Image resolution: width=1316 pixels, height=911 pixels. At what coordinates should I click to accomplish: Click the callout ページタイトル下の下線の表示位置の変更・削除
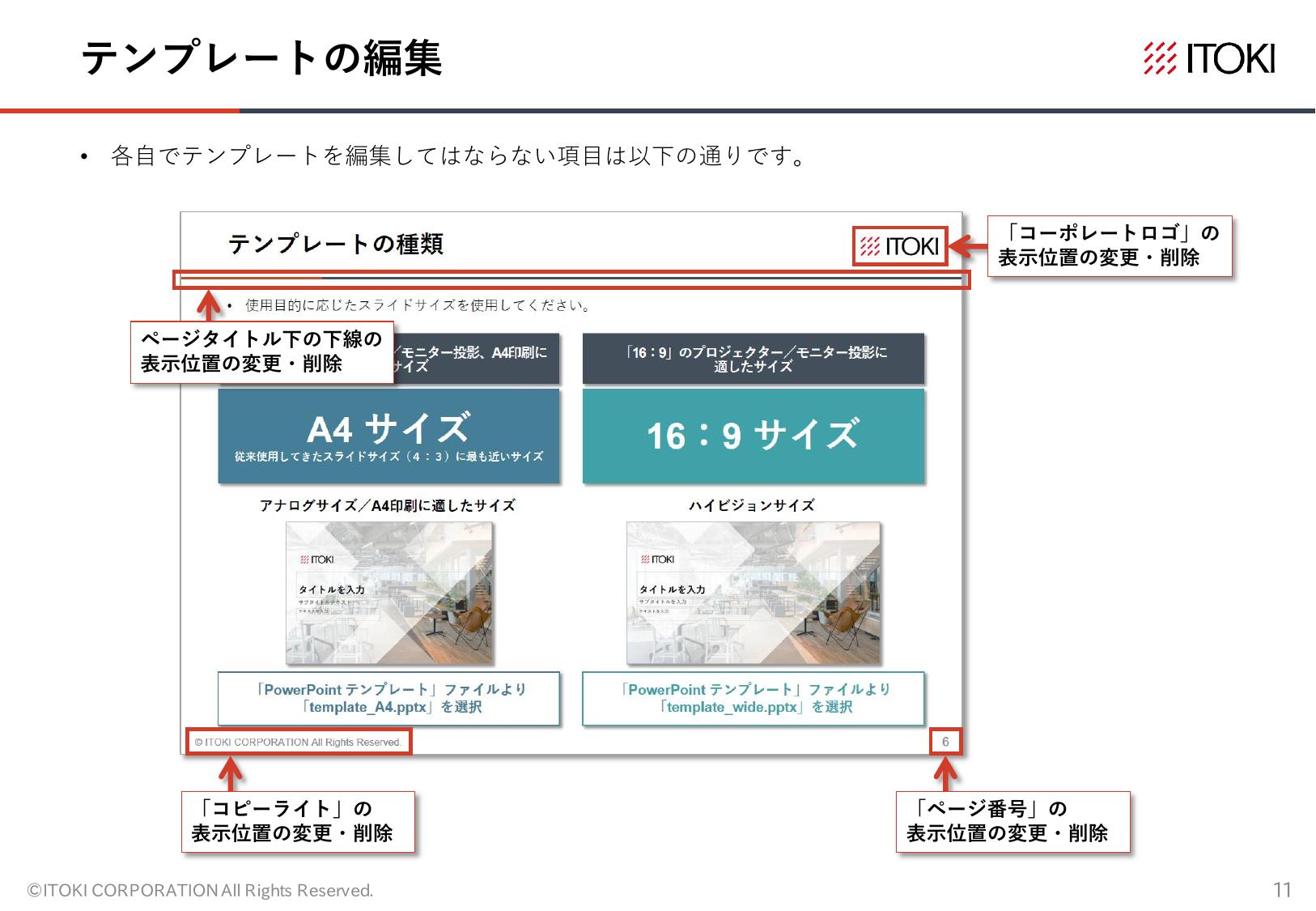(262, 351)
